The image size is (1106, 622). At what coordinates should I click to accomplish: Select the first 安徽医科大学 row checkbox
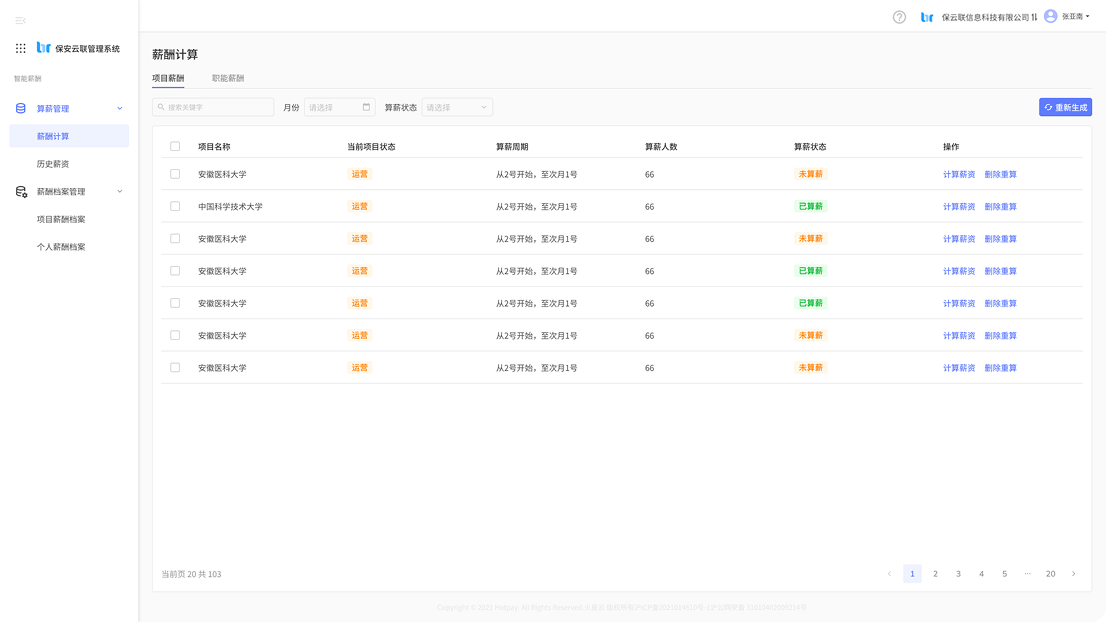pyautogui.click(x=175, y=174)
